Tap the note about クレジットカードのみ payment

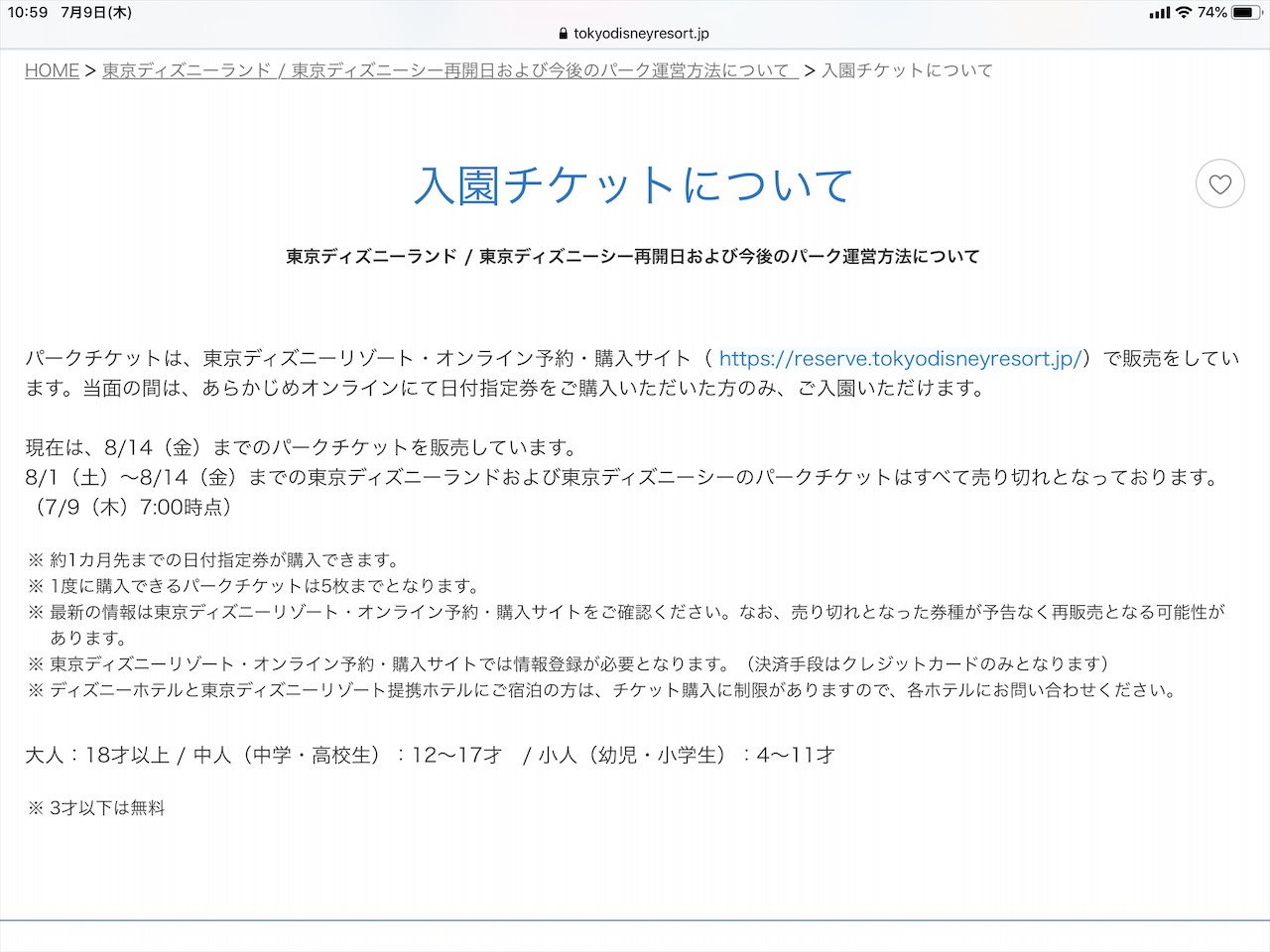pyautogui.click(x=569, y=663)
